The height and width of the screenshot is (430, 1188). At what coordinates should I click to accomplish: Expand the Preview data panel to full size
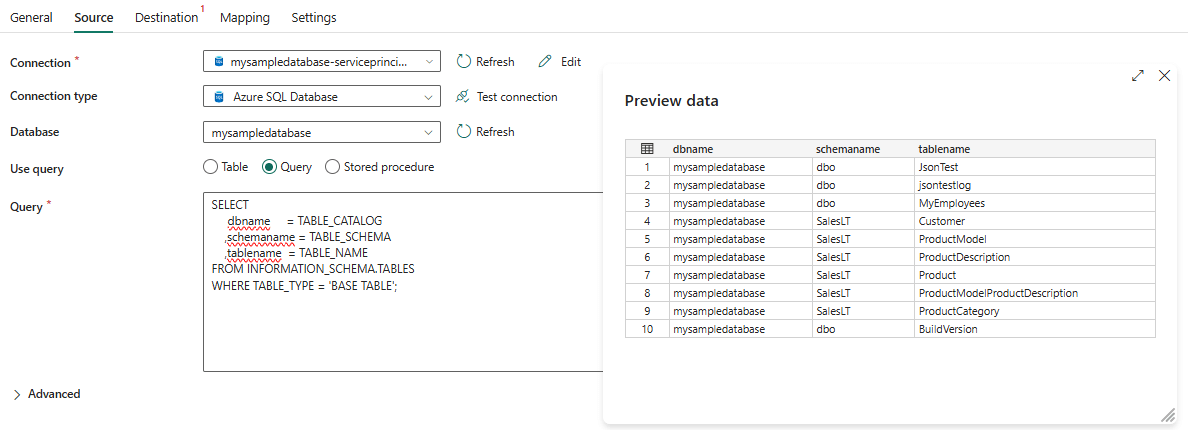(1138, 76)
